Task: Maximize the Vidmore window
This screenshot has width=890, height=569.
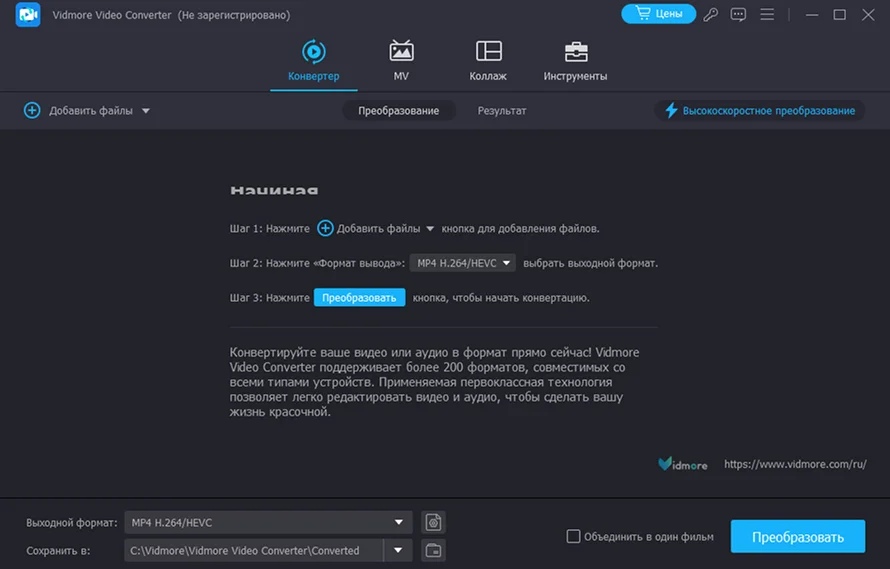Action: (x=839, y=15)
